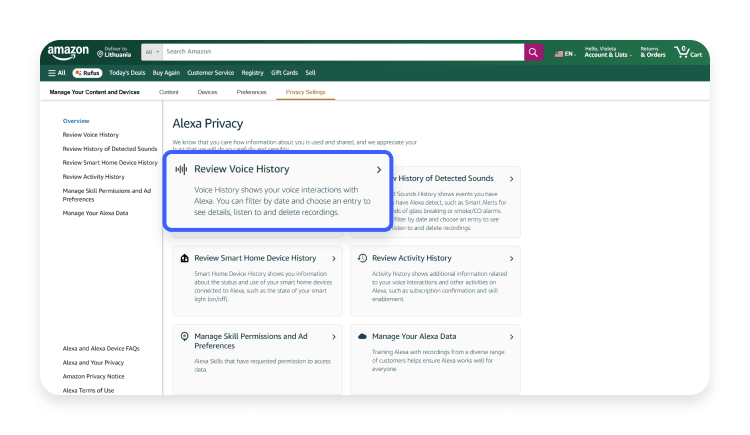Screen dimensions: 750x435
Task: Click the Sell link
Action: point(310,73)
